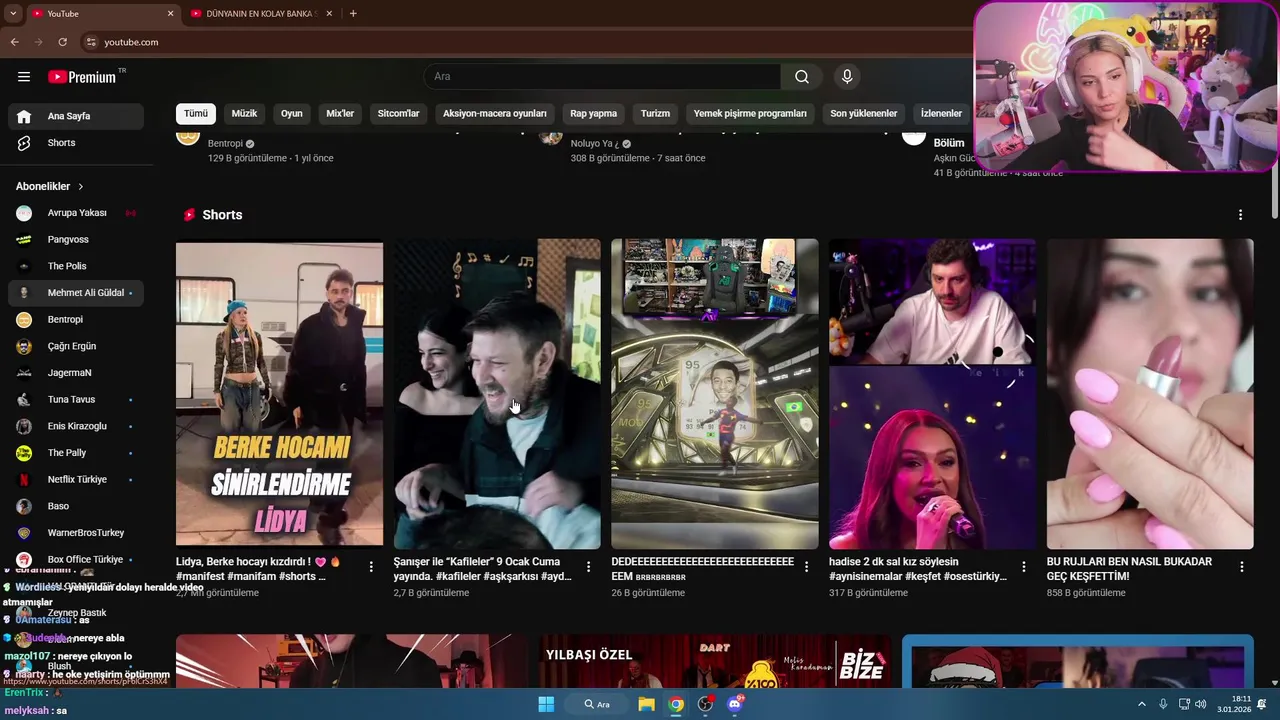Open the YILBAŞI ÖZEL Biz Bize video
Viewport: 1280px width, 720px height.
point(714,662)
